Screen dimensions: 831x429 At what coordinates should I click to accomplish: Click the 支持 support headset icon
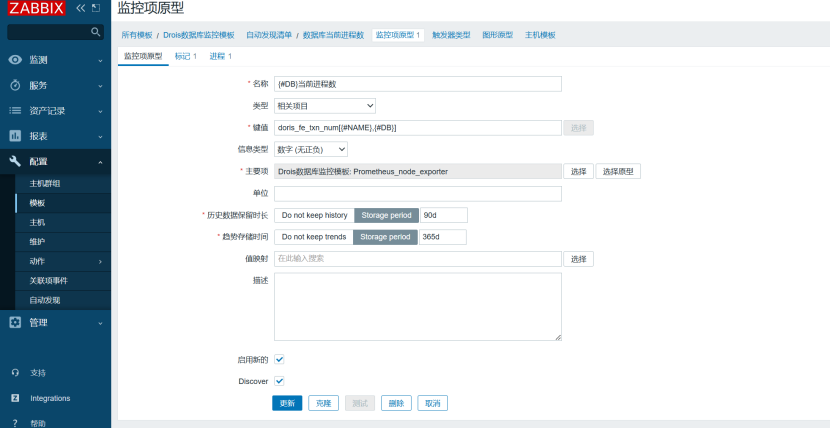point(15,372)
